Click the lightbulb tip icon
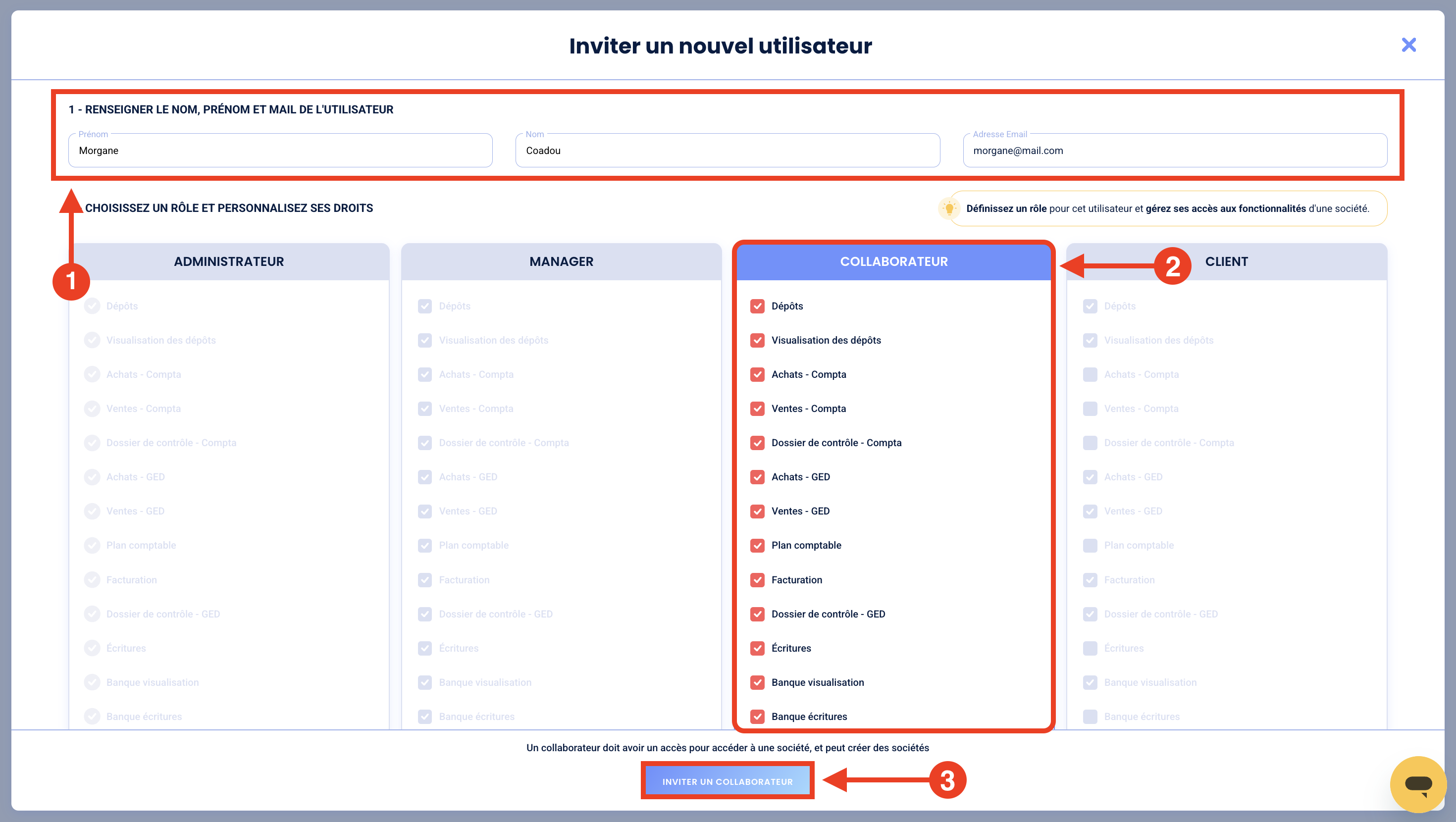 (949, 208)
